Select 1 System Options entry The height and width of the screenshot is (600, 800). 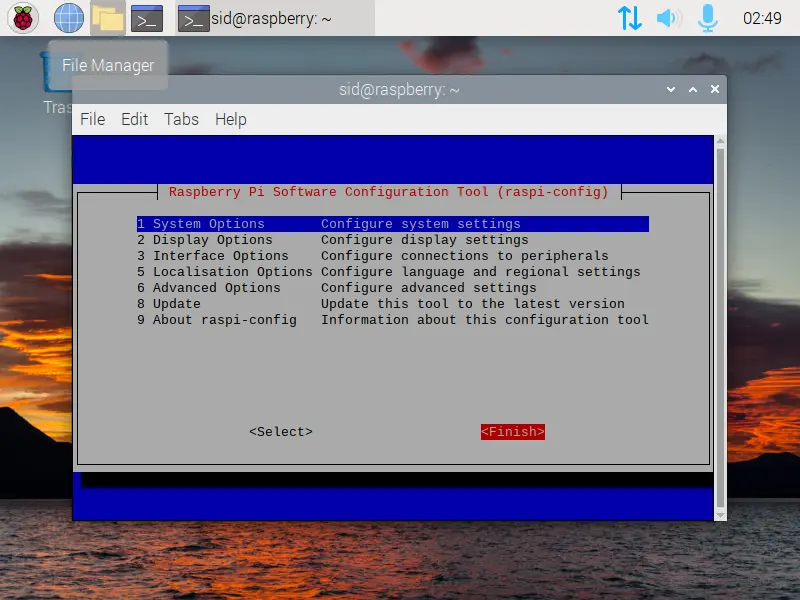[393, 224]
